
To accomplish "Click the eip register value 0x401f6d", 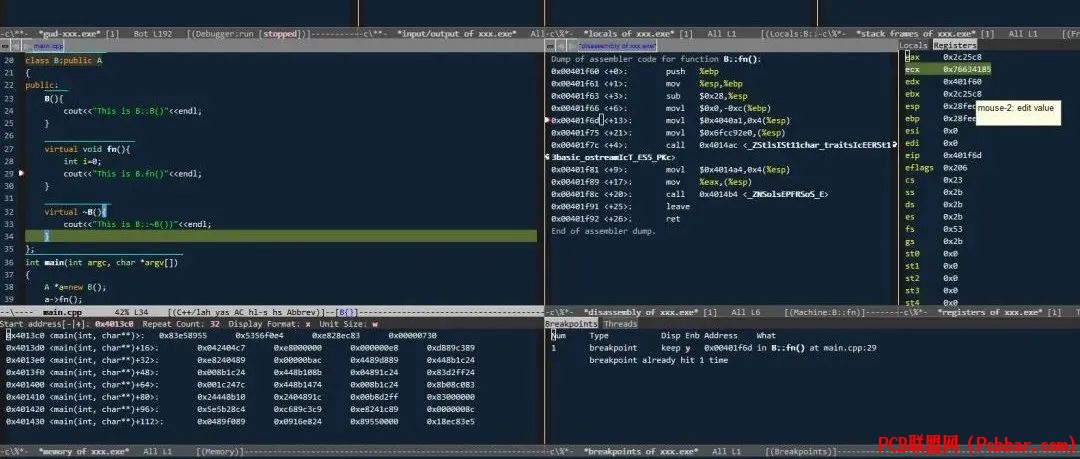I will (x=962, y=156).
